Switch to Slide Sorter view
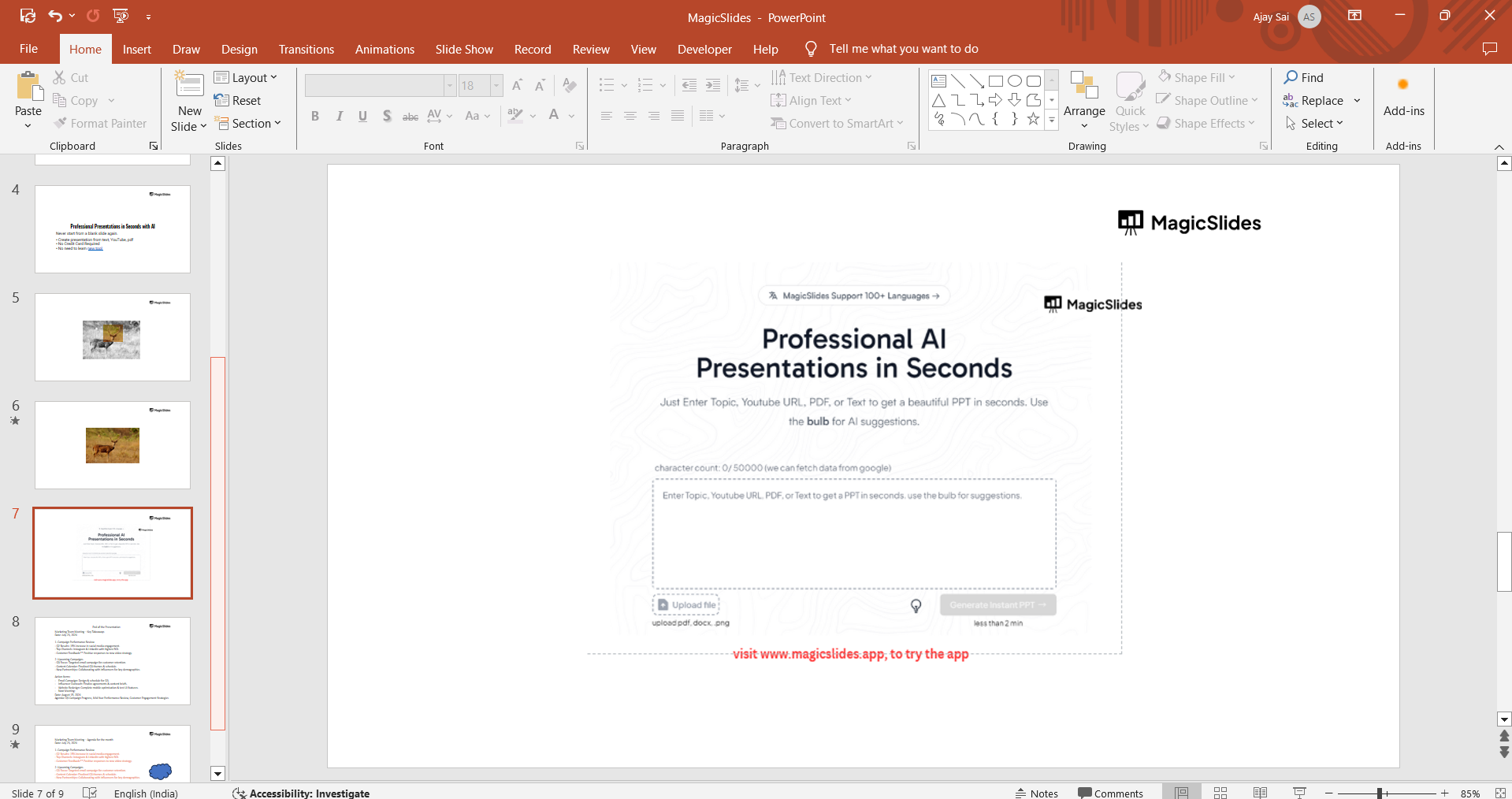 point(1220,793)
